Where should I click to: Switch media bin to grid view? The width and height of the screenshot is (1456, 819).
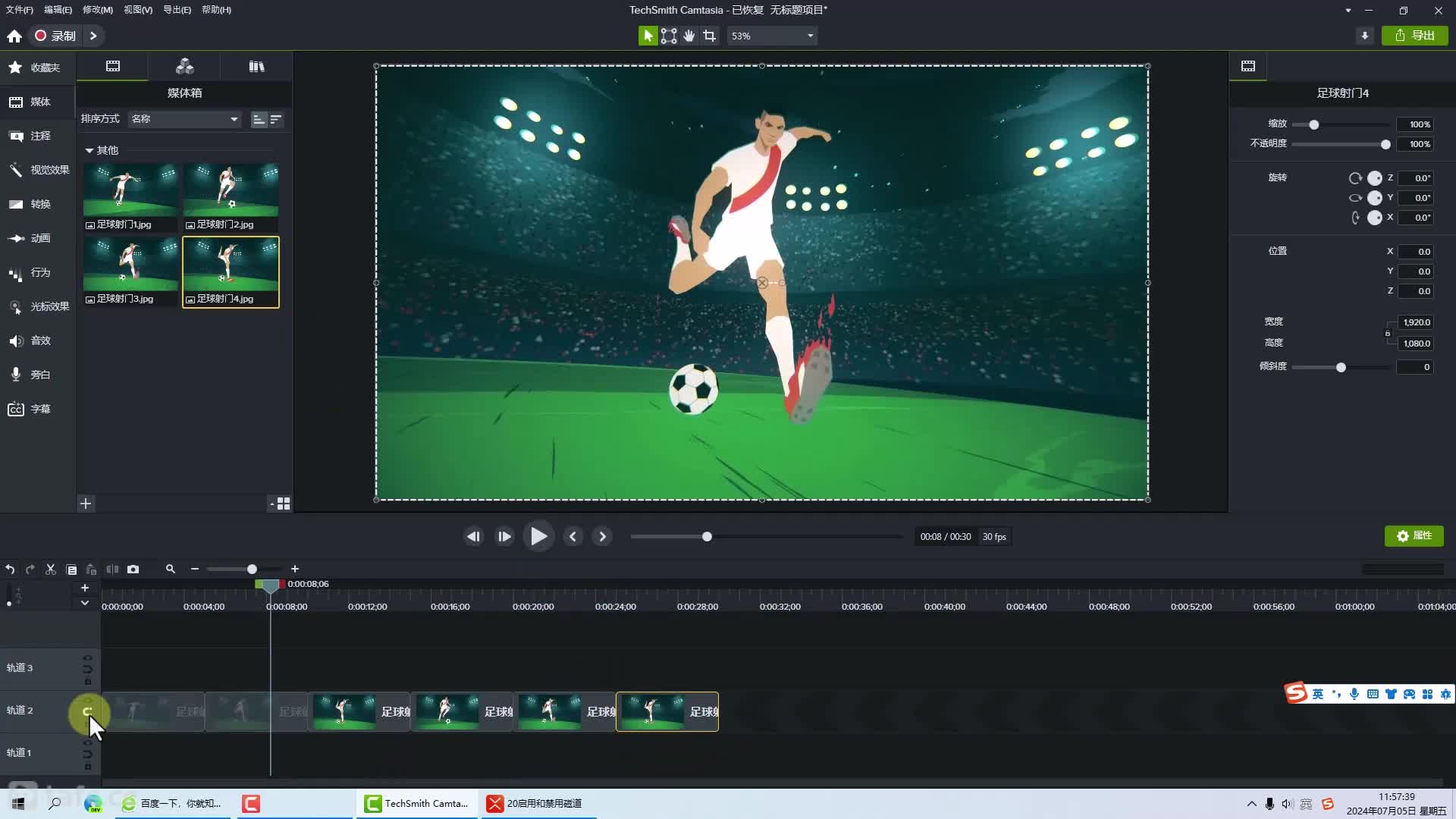coord(284,504)
